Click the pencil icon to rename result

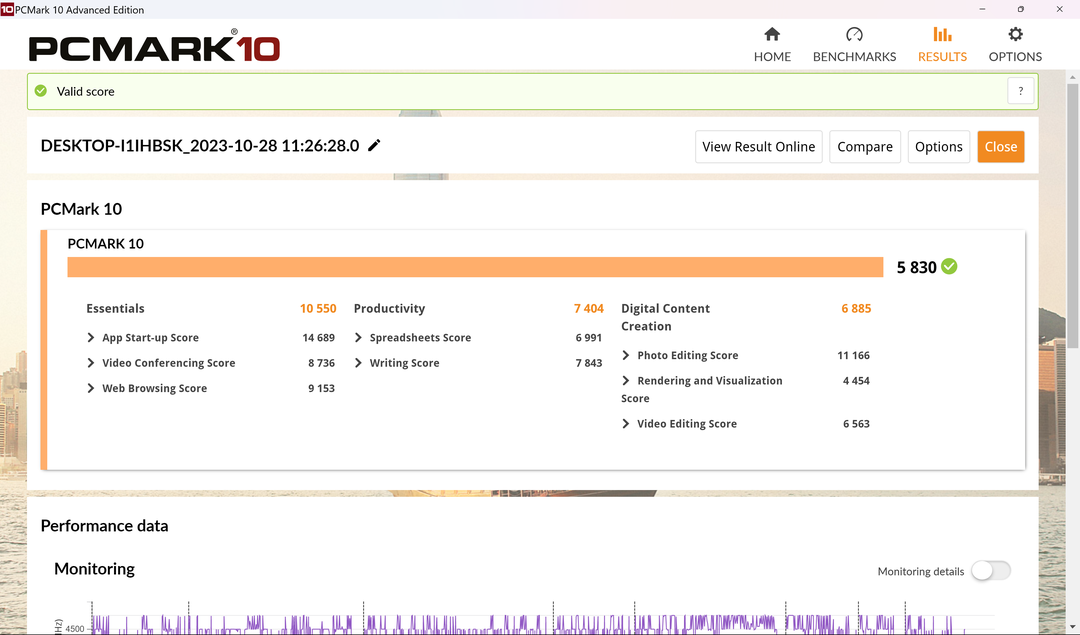375,146
